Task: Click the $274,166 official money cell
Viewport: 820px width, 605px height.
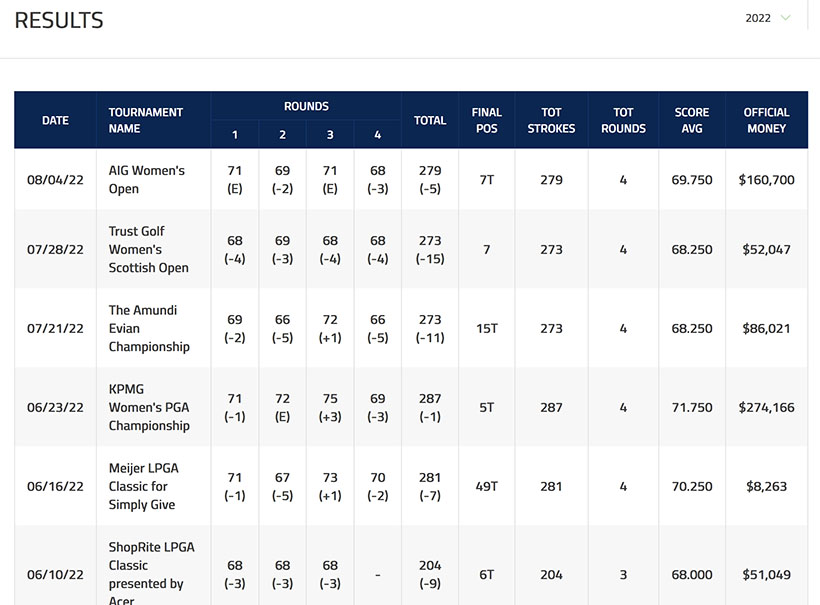Action: (766, 407)
